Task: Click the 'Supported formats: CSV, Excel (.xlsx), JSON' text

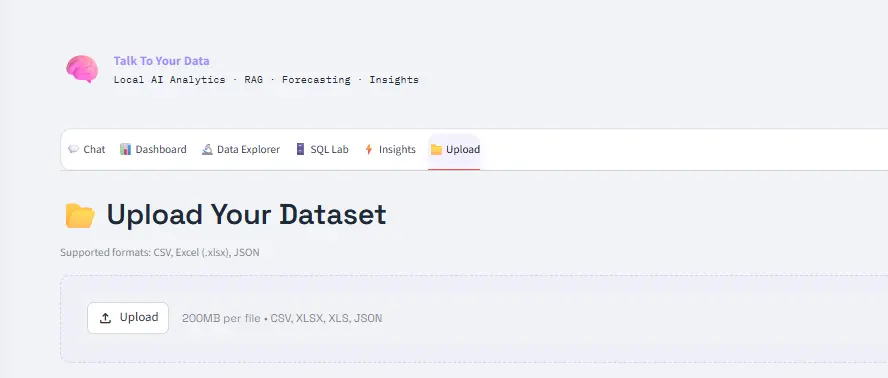Action: click(x=160, y=252)
